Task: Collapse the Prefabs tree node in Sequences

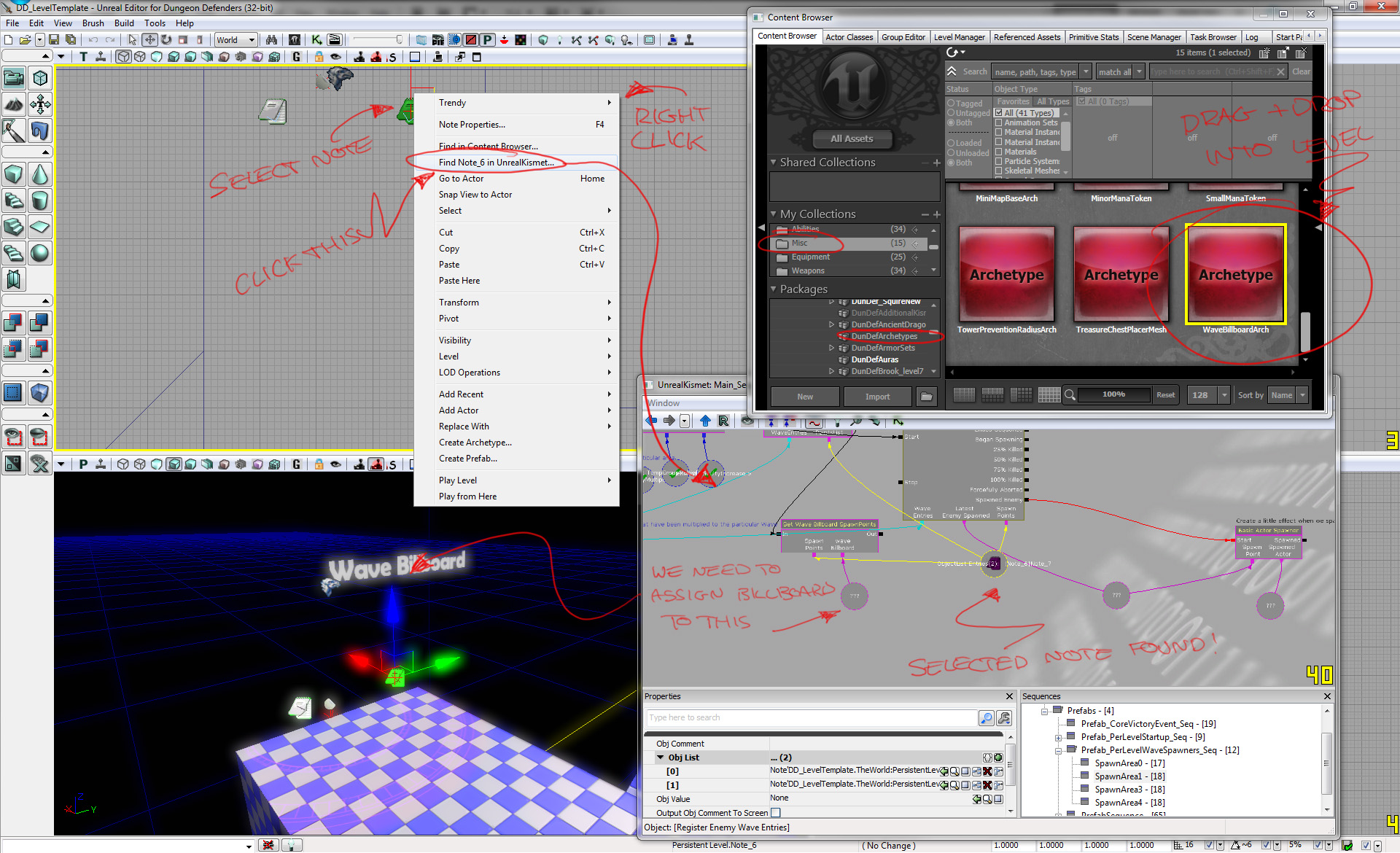Action: pos(1045,711)
